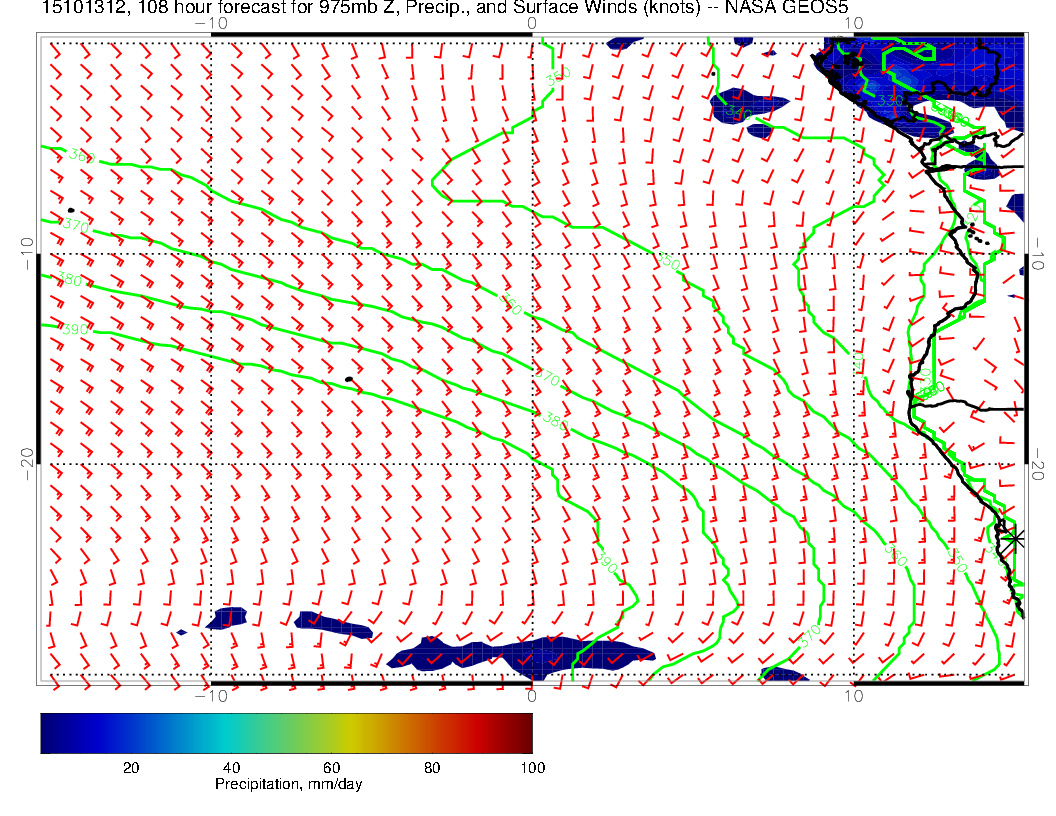Click the "390" contour label at the left edge
1056x816 pixels.
[x=75, y=329]
